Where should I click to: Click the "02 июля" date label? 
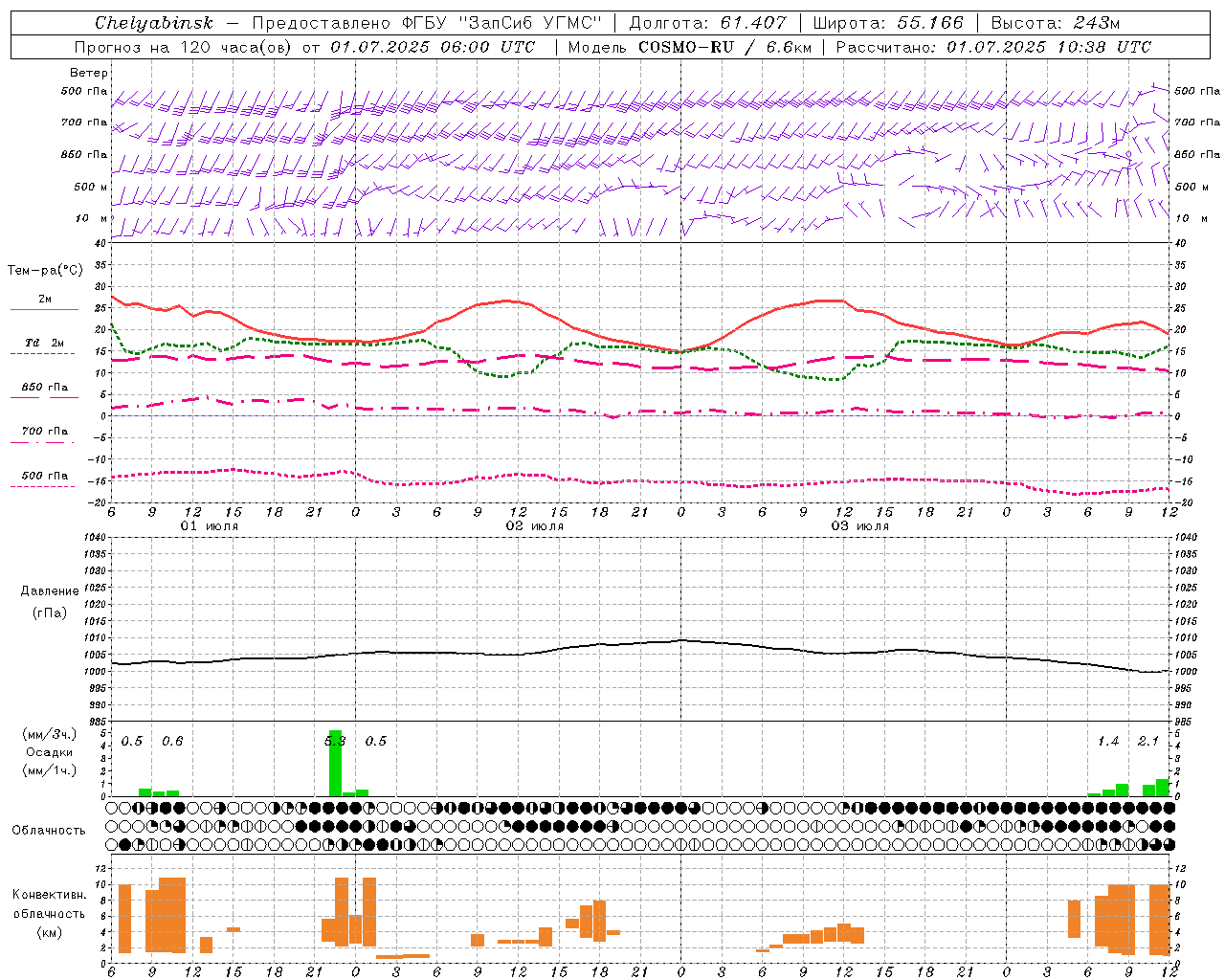[535, 526]
